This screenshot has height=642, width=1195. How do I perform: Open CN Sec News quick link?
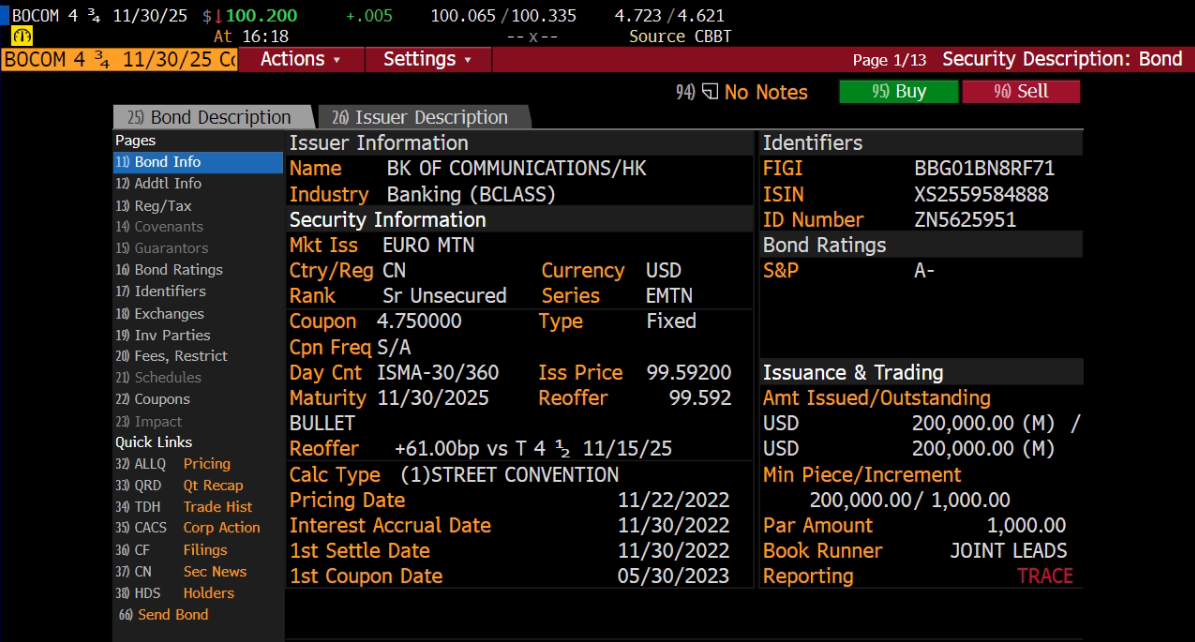click(181, 571)
